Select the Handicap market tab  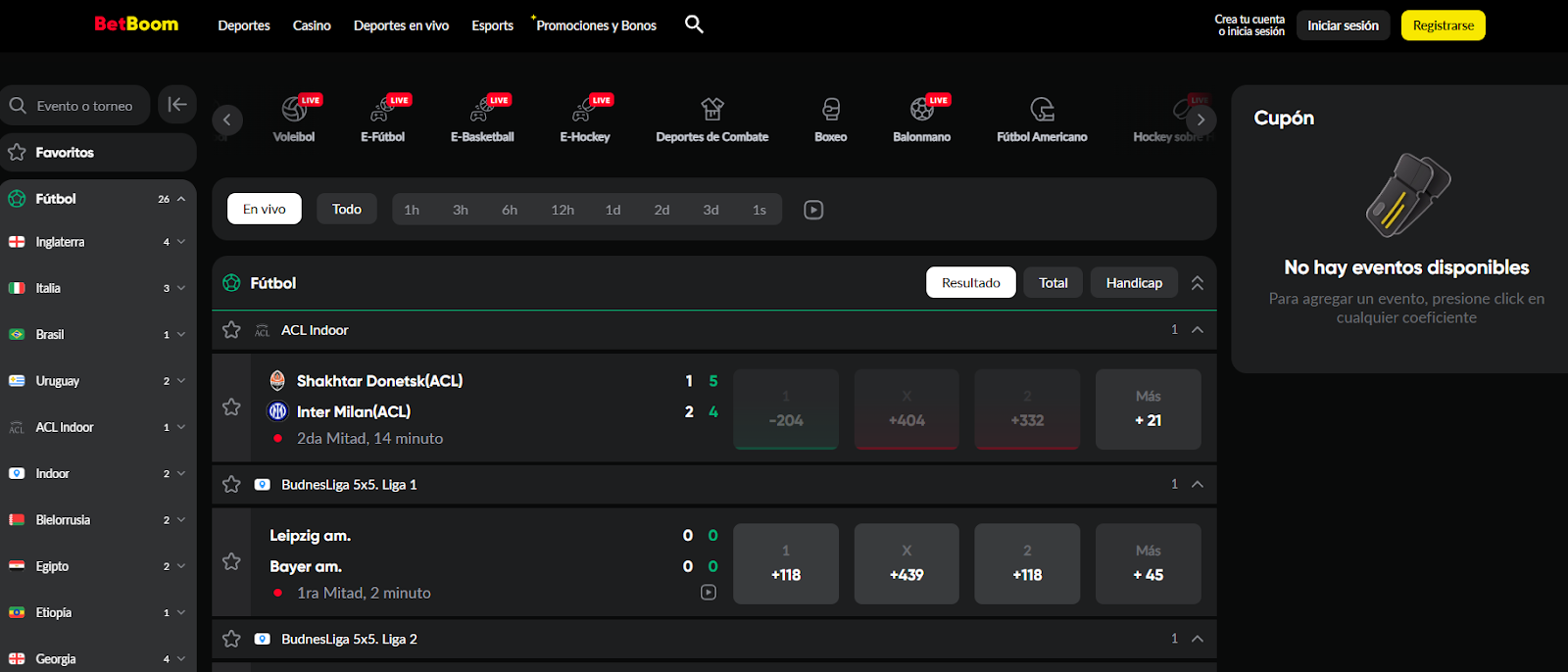pyautogui.click(x=1135, y=282)
